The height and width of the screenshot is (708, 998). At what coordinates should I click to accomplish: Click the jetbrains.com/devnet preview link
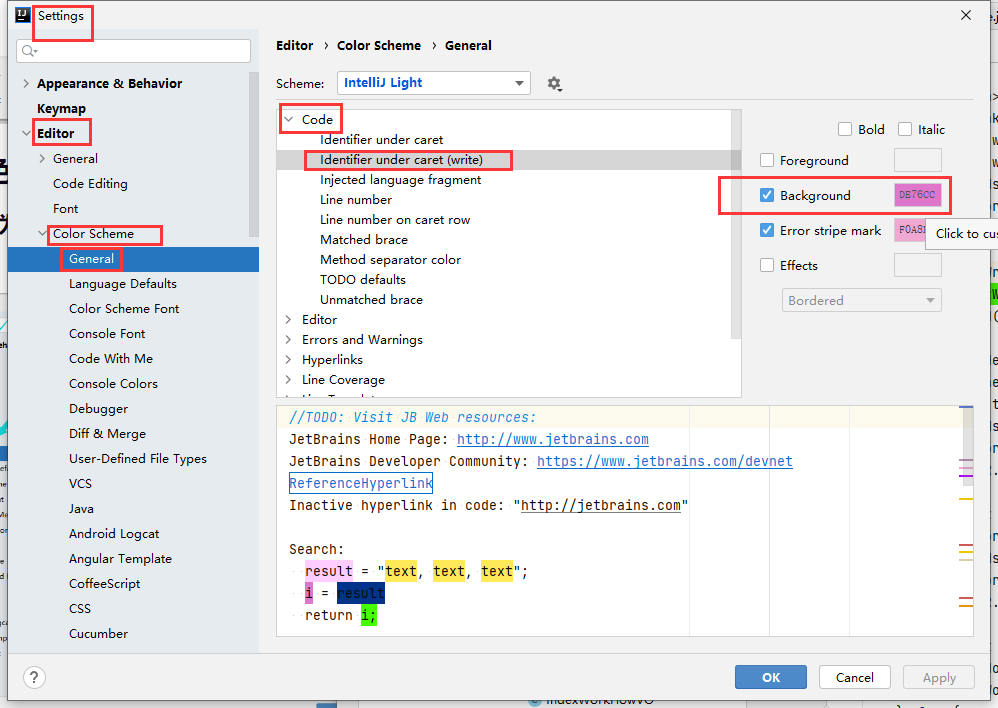[664, 461]
